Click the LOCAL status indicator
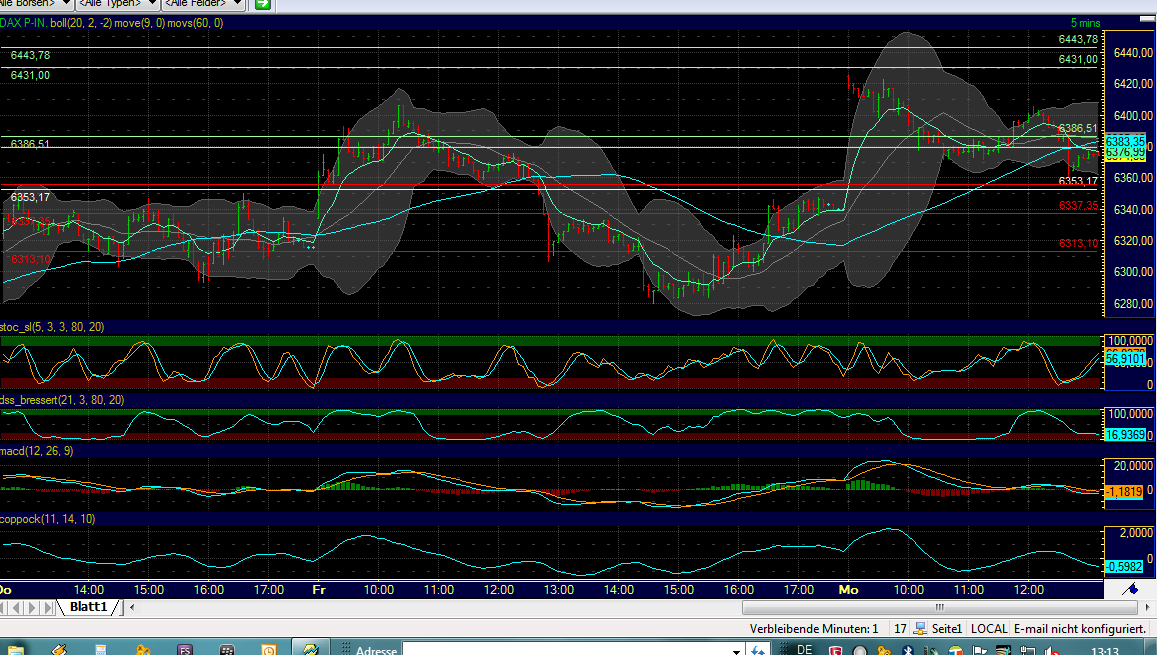Screen dimensions: 1157x655 pyautogui.click(x=988, y=628)
